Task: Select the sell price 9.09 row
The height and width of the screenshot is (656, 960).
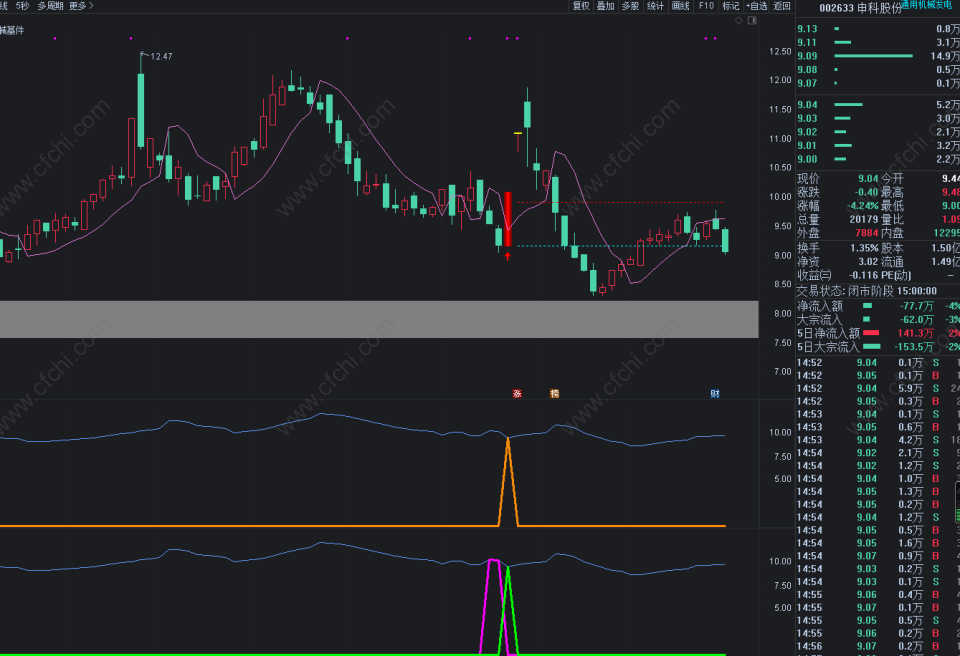Action: [x=878, y=56]
